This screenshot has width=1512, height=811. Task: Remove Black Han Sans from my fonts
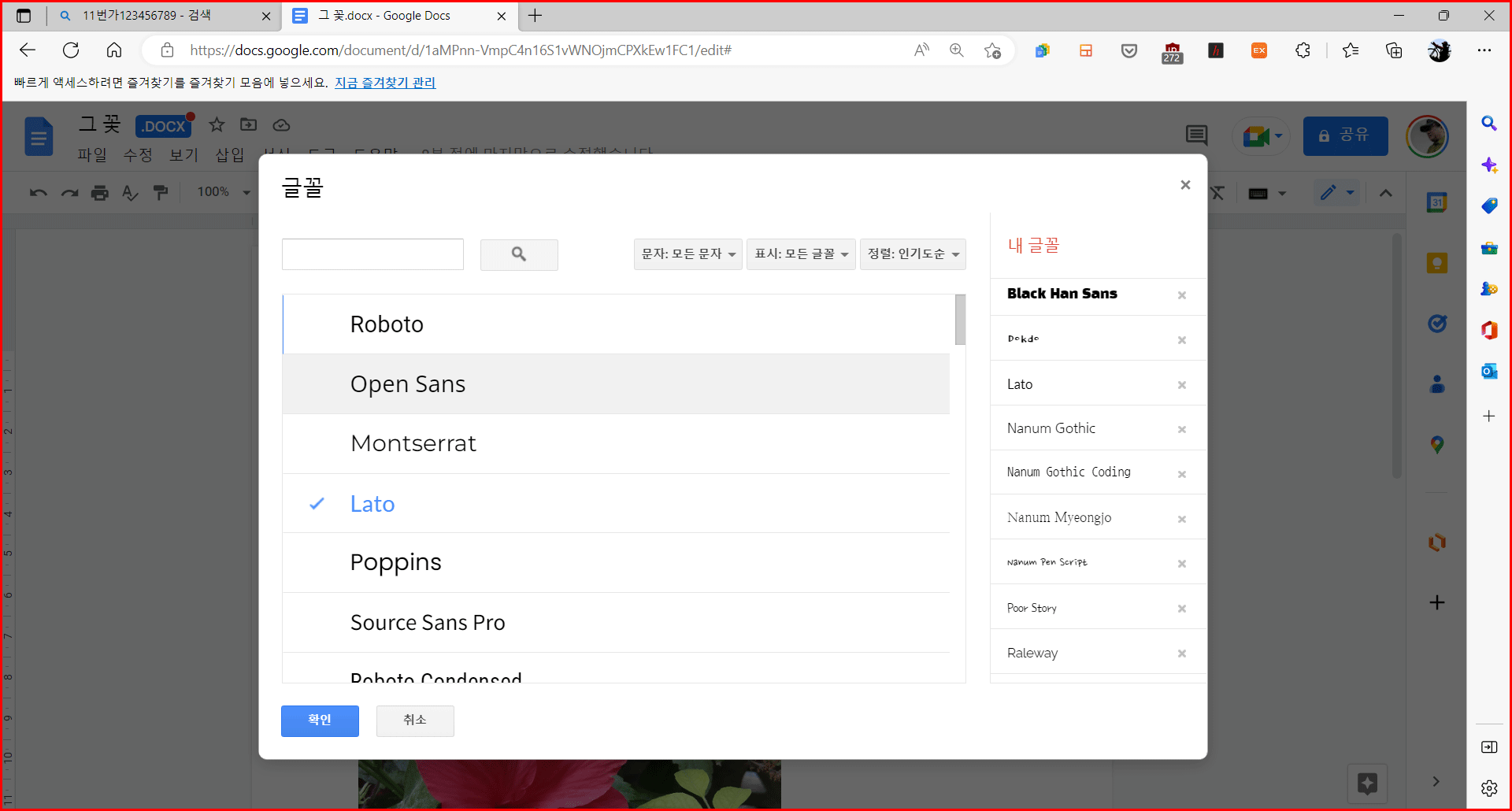[x=1182, y=295]
